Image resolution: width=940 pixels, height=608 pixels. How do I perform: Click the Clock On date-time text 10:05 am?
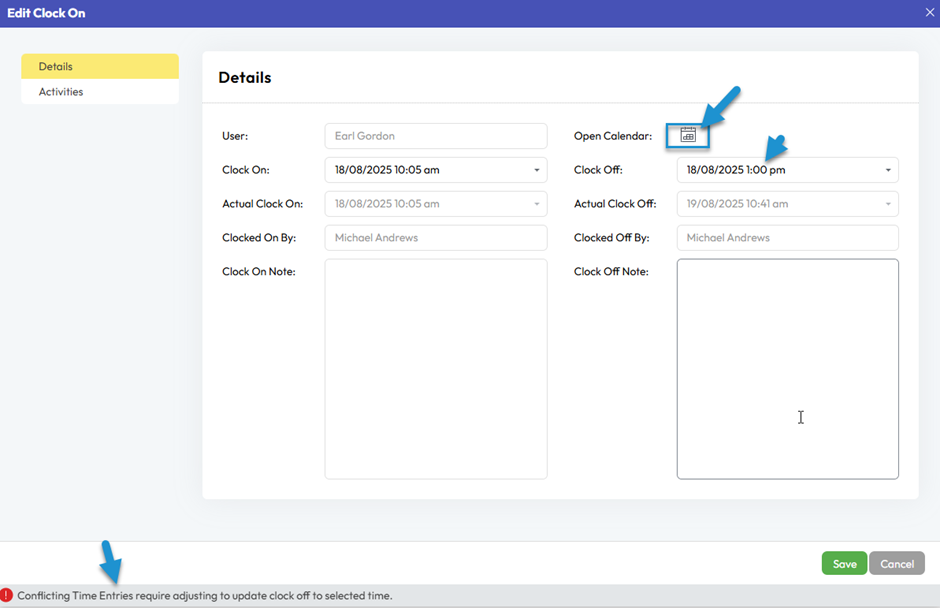click(387, 170)
